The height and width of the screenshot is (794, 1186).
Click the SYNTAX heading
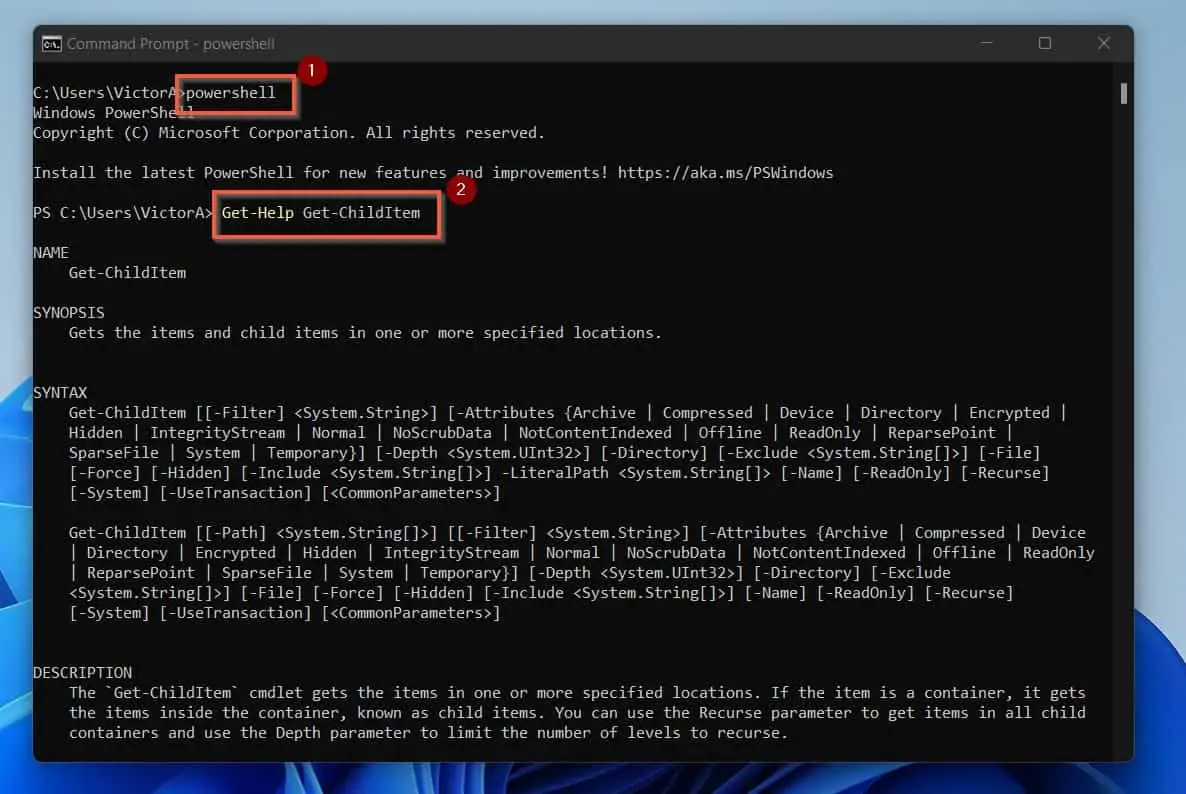[x=60, y=393]
